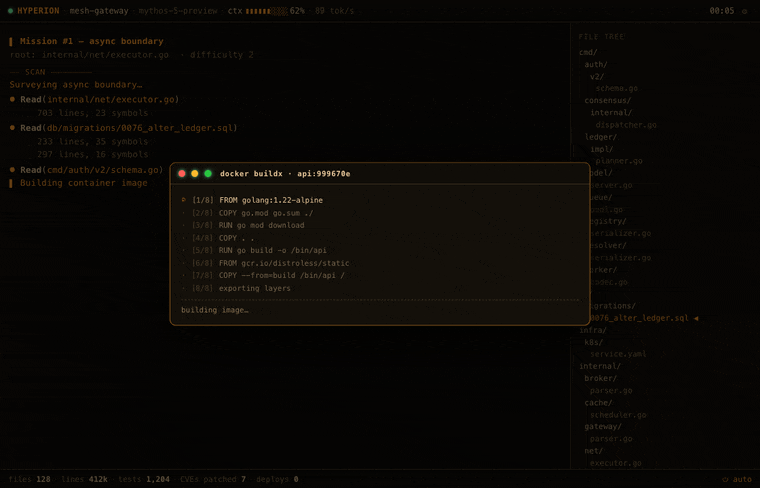
Task: Click the 703 lines, 23 symbols result
Action: click(x=93, y=113)
